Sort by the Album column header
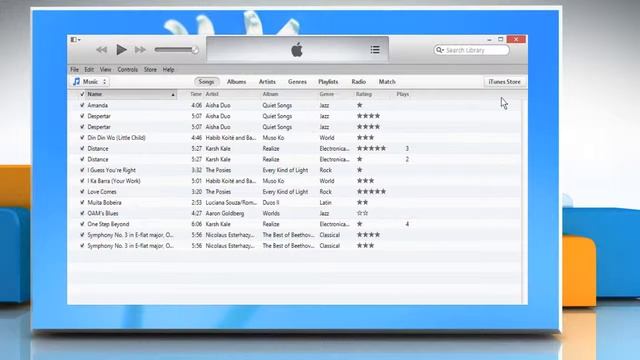The width and height of the screenshot is (640, 360). [x=270, y=94]
